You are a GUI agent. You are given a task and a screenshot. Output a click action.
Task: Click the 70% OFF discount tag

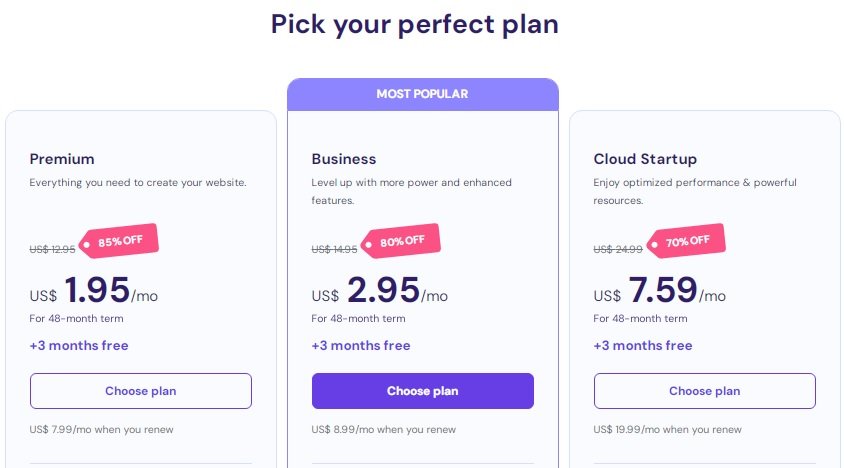click(x=686, y=241)
